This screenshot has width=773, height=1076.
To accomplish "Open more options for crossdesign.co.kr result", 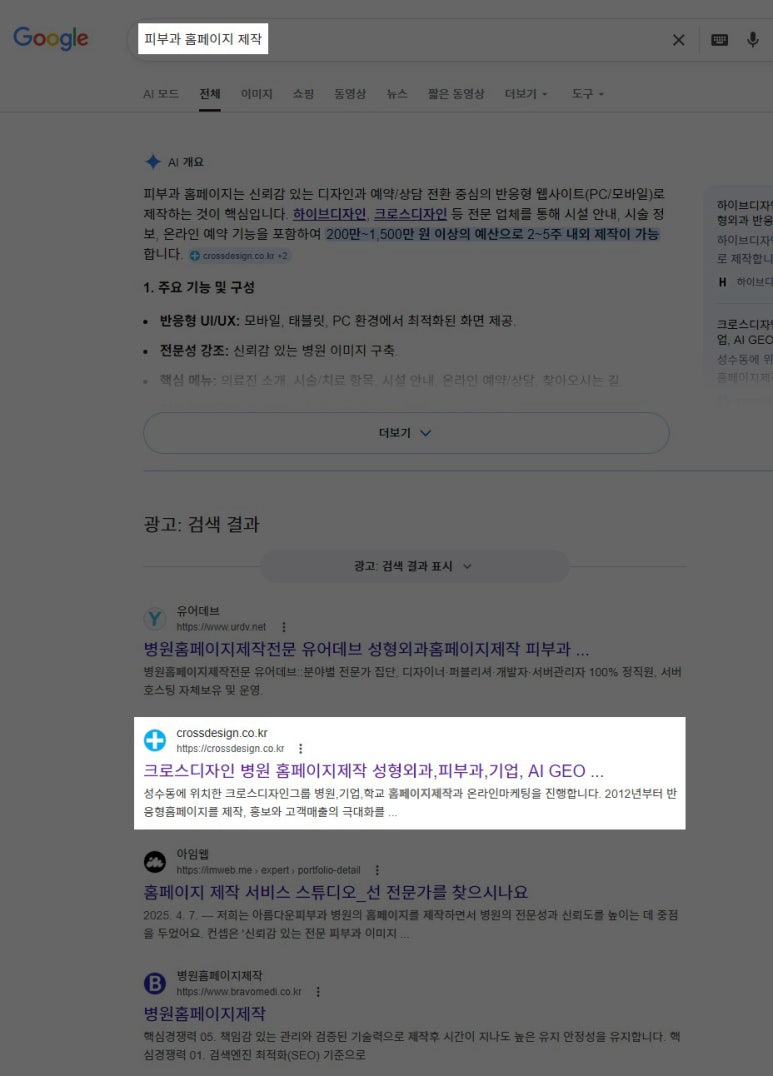I will (x=301, y=748).
